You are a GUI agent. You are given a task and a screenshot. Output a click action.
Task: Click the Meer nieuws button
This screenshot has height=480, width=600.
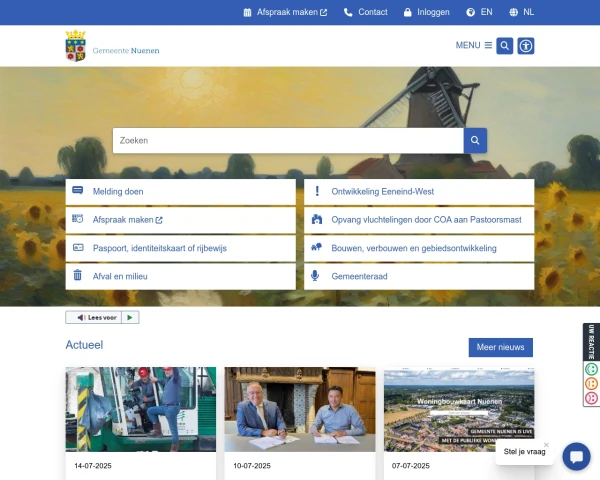pyautogui.click(x=501, y=347)
